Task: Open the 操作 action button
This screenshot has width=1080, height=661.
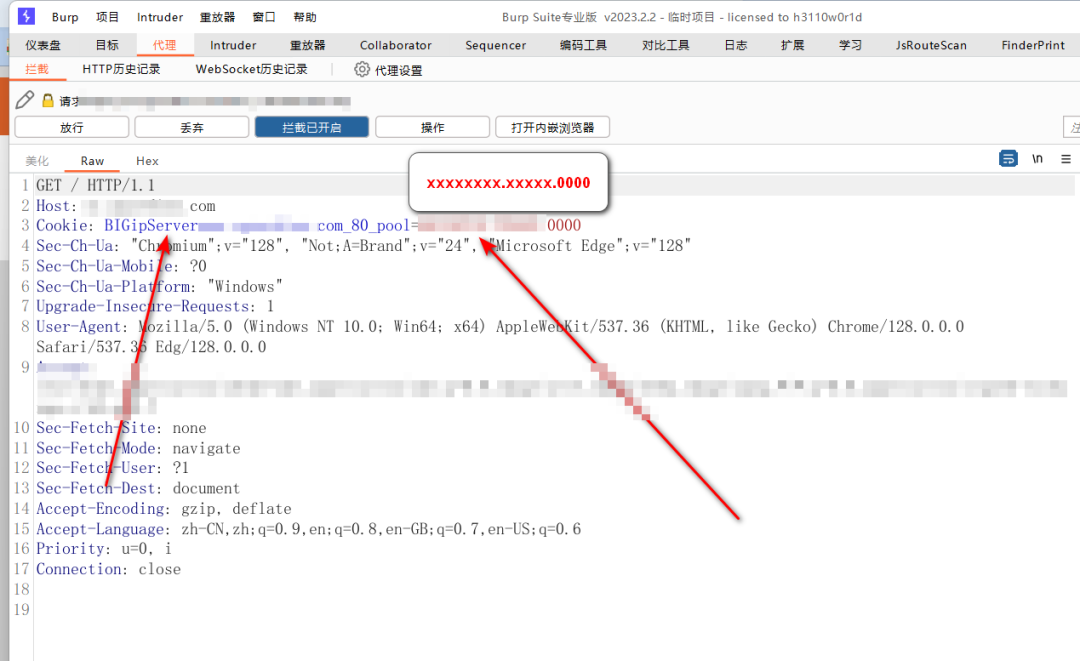Action: (433, 127)
